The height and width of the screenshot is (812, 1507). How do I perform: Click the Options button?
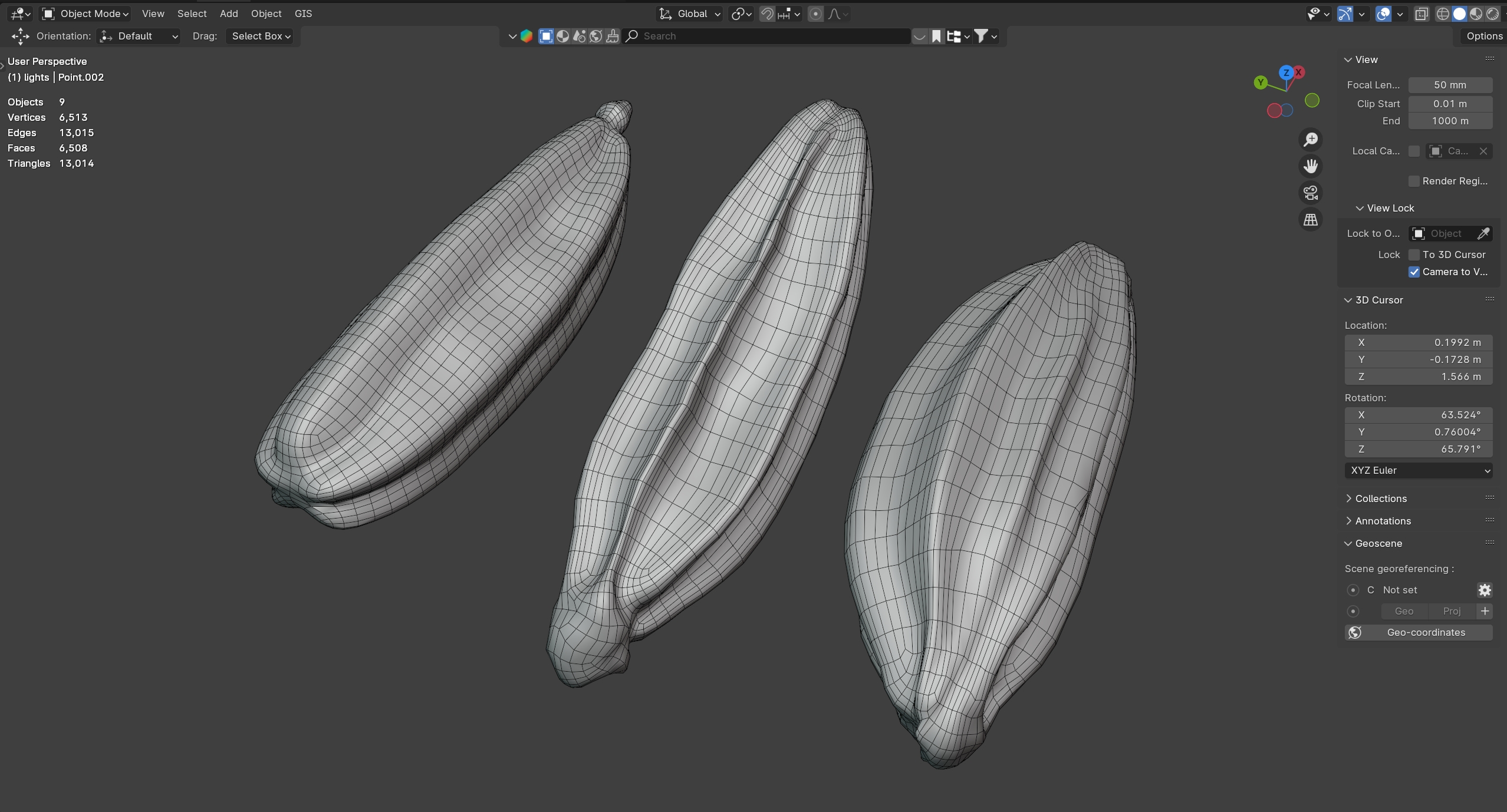(x=1484, y=36)
